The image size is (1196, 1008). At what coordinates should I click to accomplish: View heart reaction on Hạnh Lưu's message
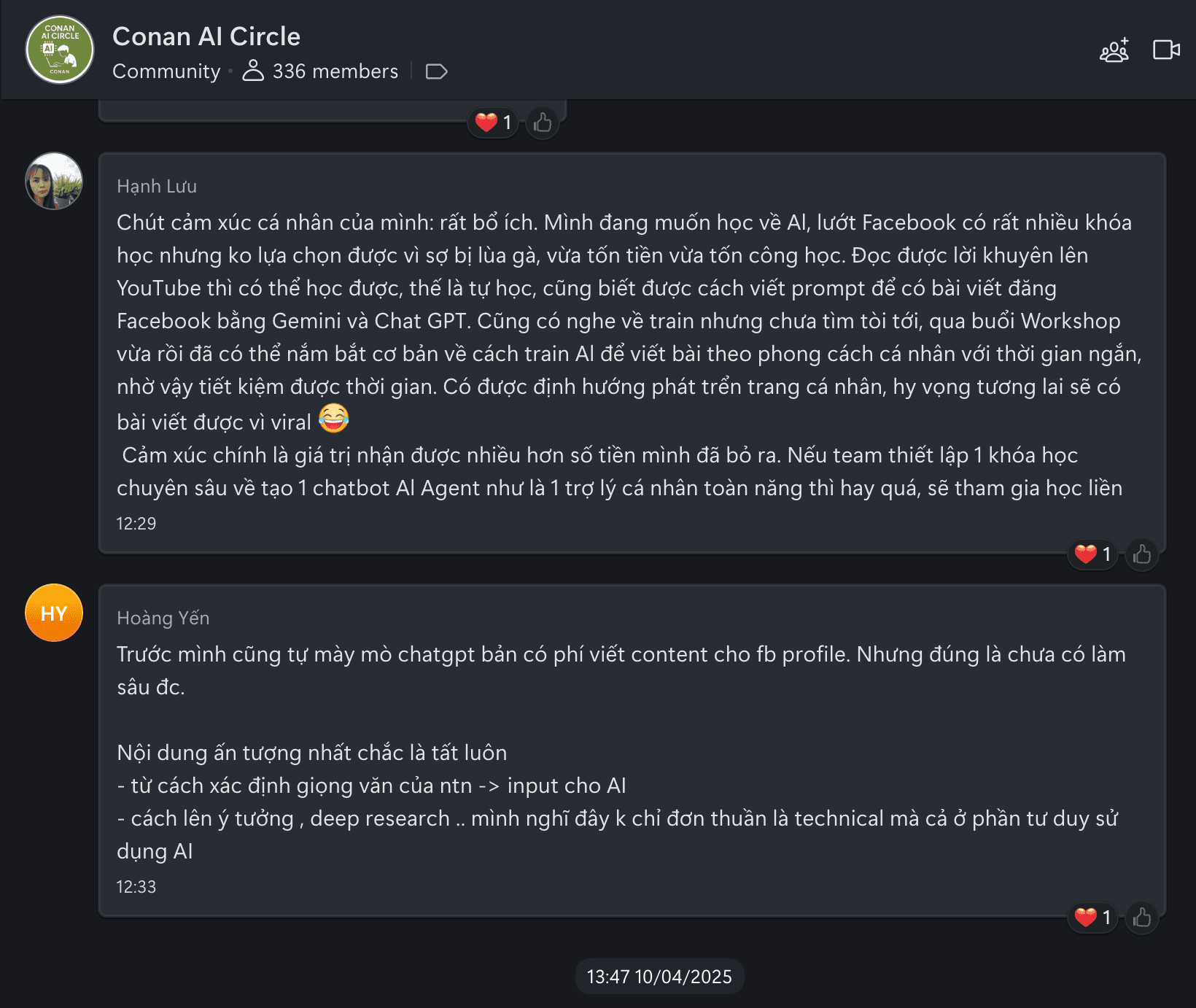pyautogui.click(x=1092, y=554)
